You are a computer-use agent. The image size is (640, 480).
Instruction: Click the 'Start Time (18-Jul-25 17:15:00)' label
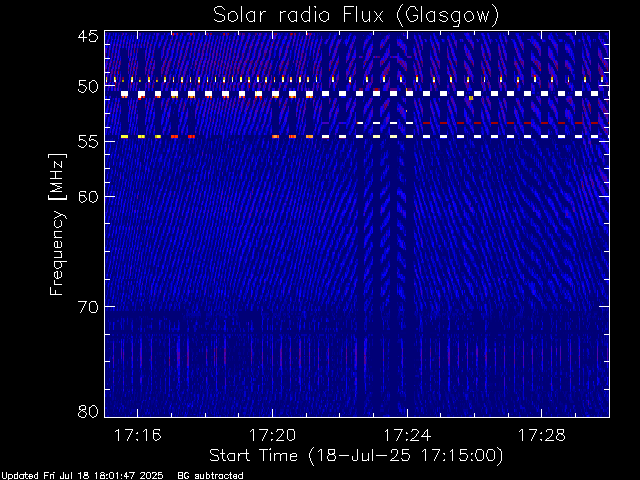(356, 456)
